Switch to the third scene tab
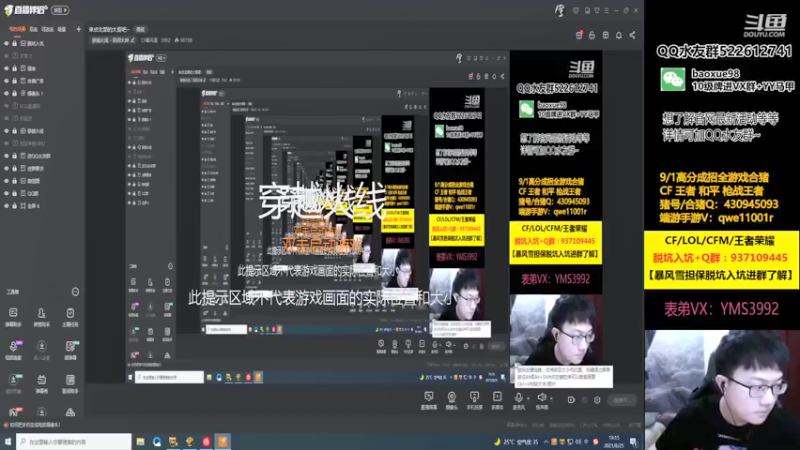This screenshot has width=800, height=450. click(x=47, y=29)
